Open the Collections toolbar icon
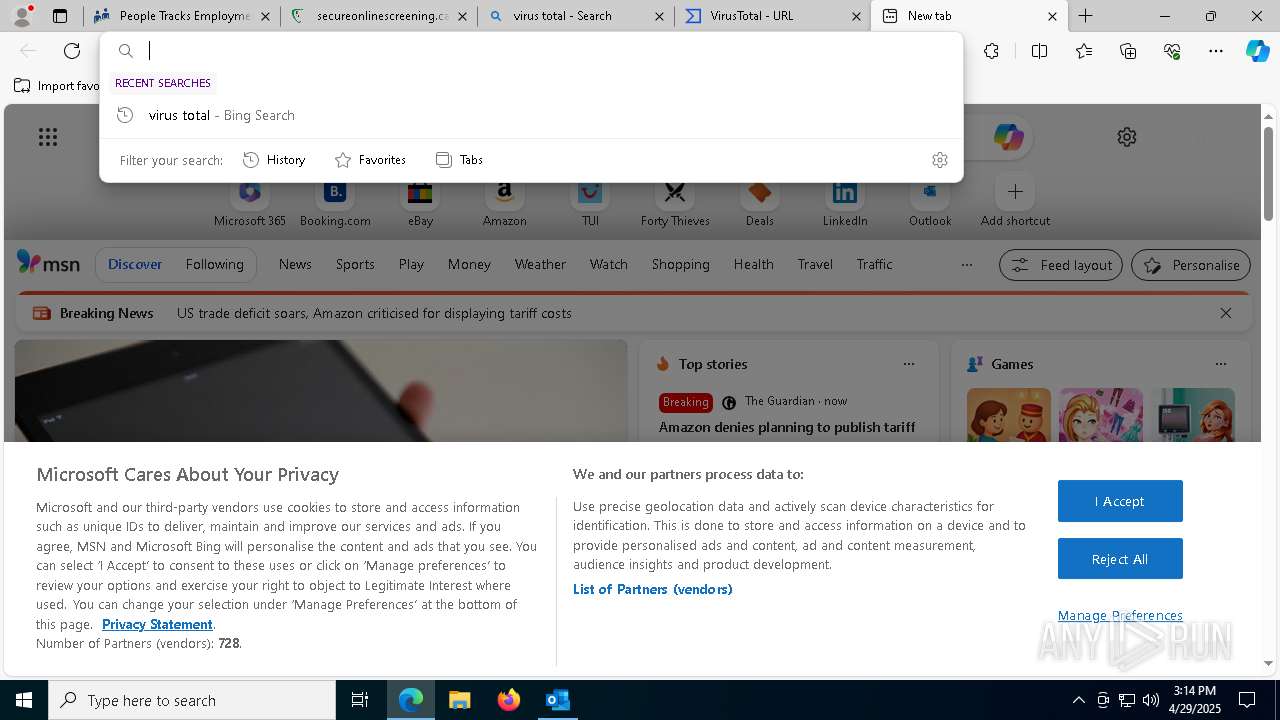Viewport: 1280px width, 720px height. [1128, 51]
